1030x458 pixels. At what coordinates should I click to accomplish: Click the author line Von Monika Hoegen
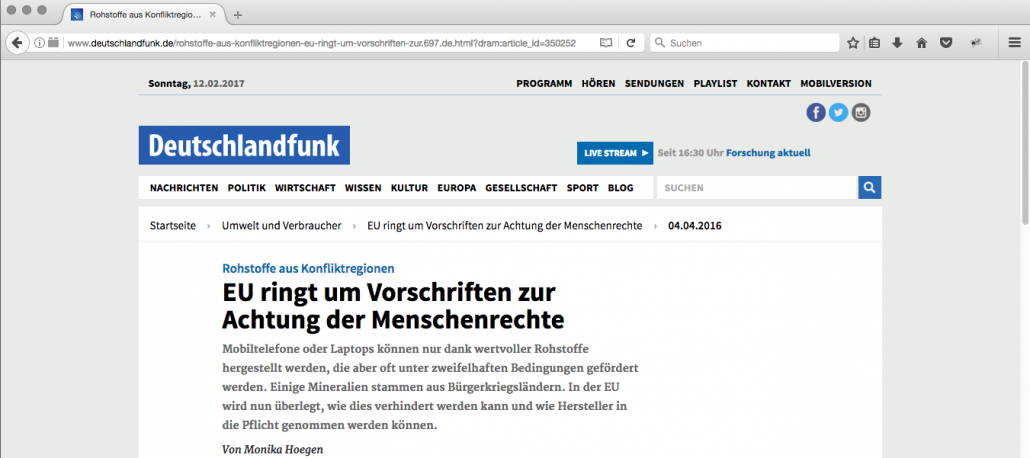(x=273, y=450)
